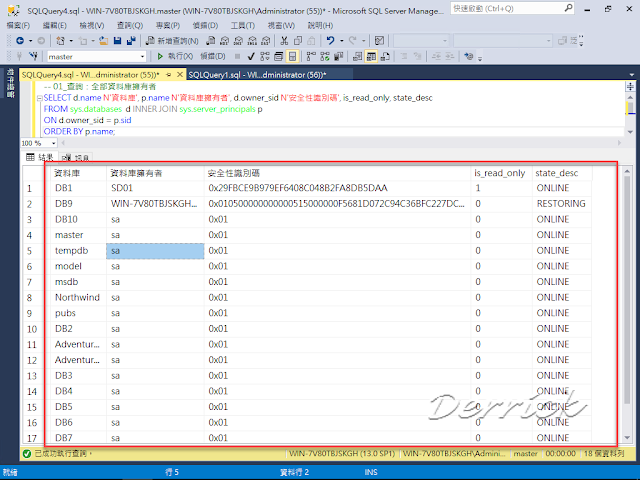Select the Northwind database cell
Screen dimensions: 640x480
(x=77, y=298)
